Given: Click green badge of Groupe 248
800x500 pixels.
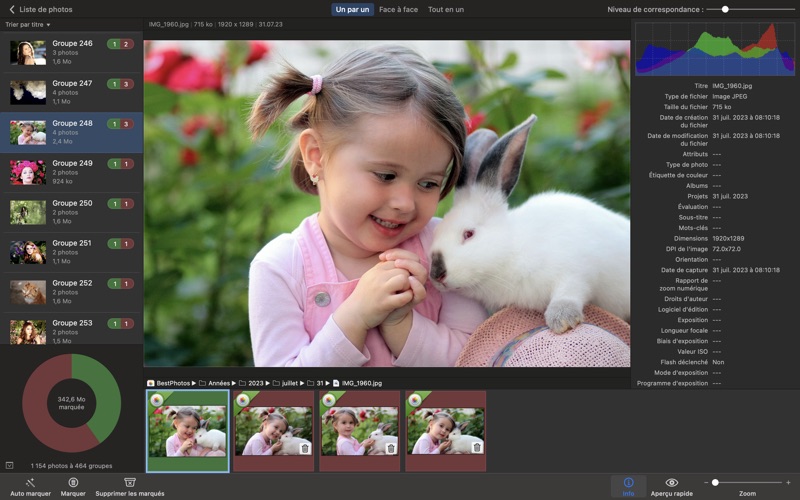Looking at the screenshot, I should click(x=114, y=123).
